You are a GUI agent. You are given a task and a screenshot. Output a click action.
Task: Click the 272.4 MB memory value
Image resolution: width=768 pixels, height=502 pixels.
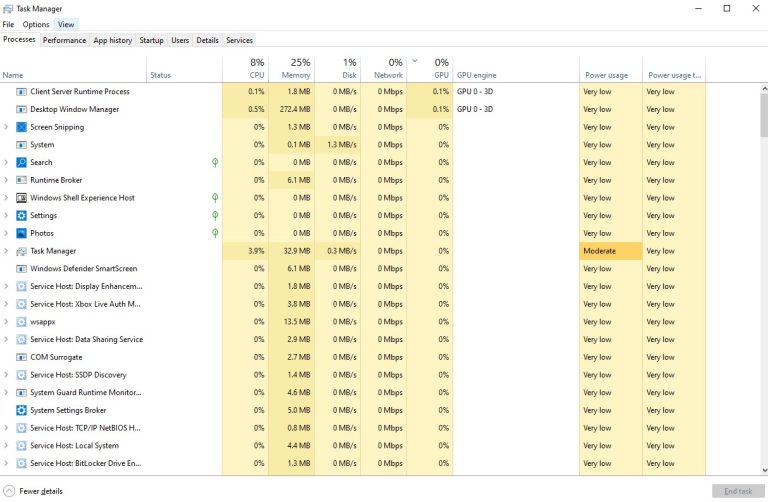[295, 109]
